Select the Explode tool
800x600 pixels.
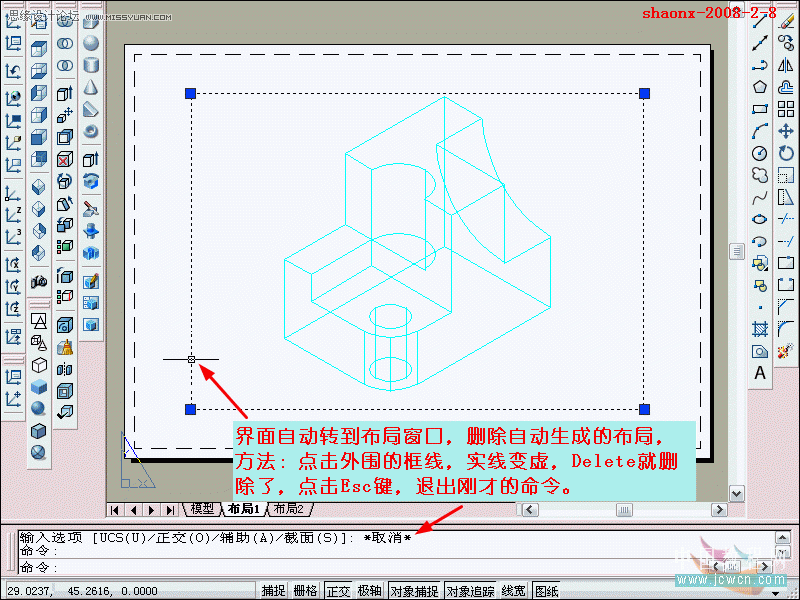pyautogui.click(x=786, y=351)
